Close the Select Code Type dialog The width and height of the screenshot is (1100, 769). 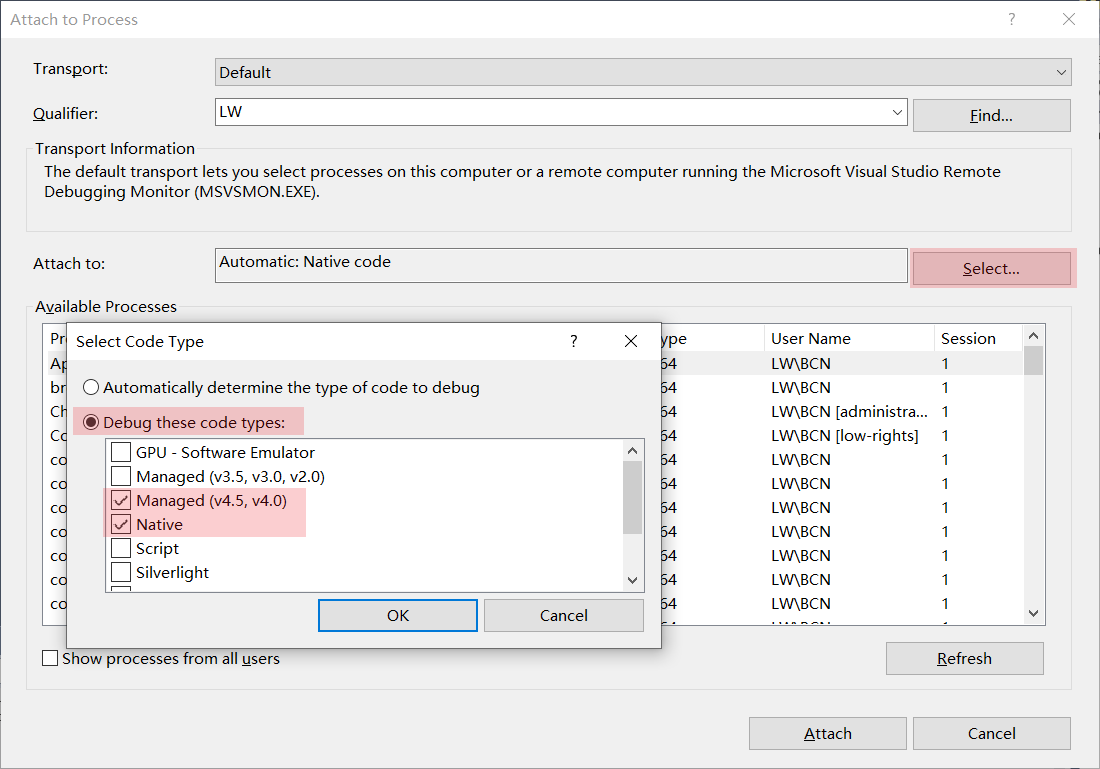click(x=631, y=341)
